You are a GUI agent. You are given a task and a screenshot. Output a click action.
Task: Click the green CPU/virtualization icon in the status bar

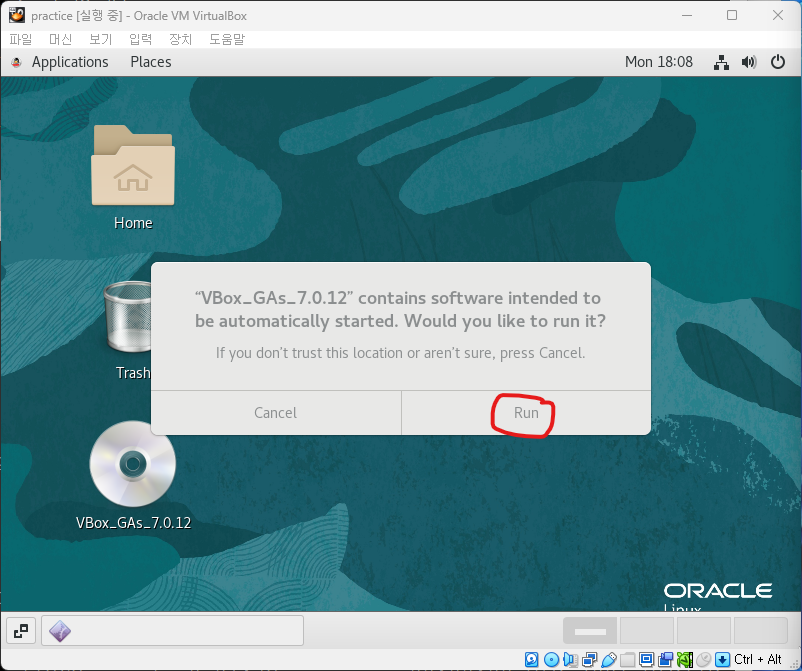pyautogui.click(x=684, y=659)
